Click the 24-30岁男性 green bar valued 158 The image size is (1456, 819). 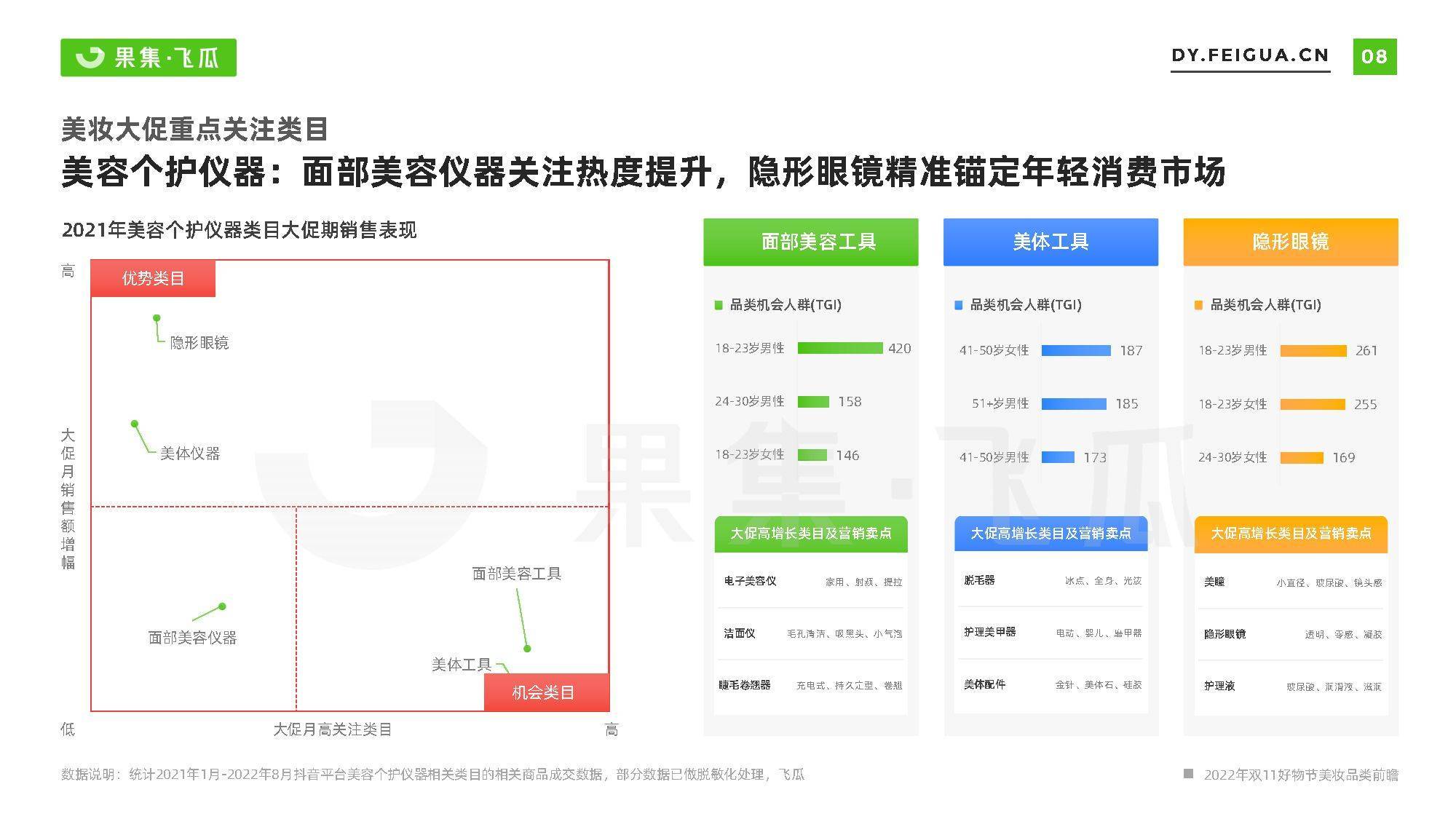point(813,402)
